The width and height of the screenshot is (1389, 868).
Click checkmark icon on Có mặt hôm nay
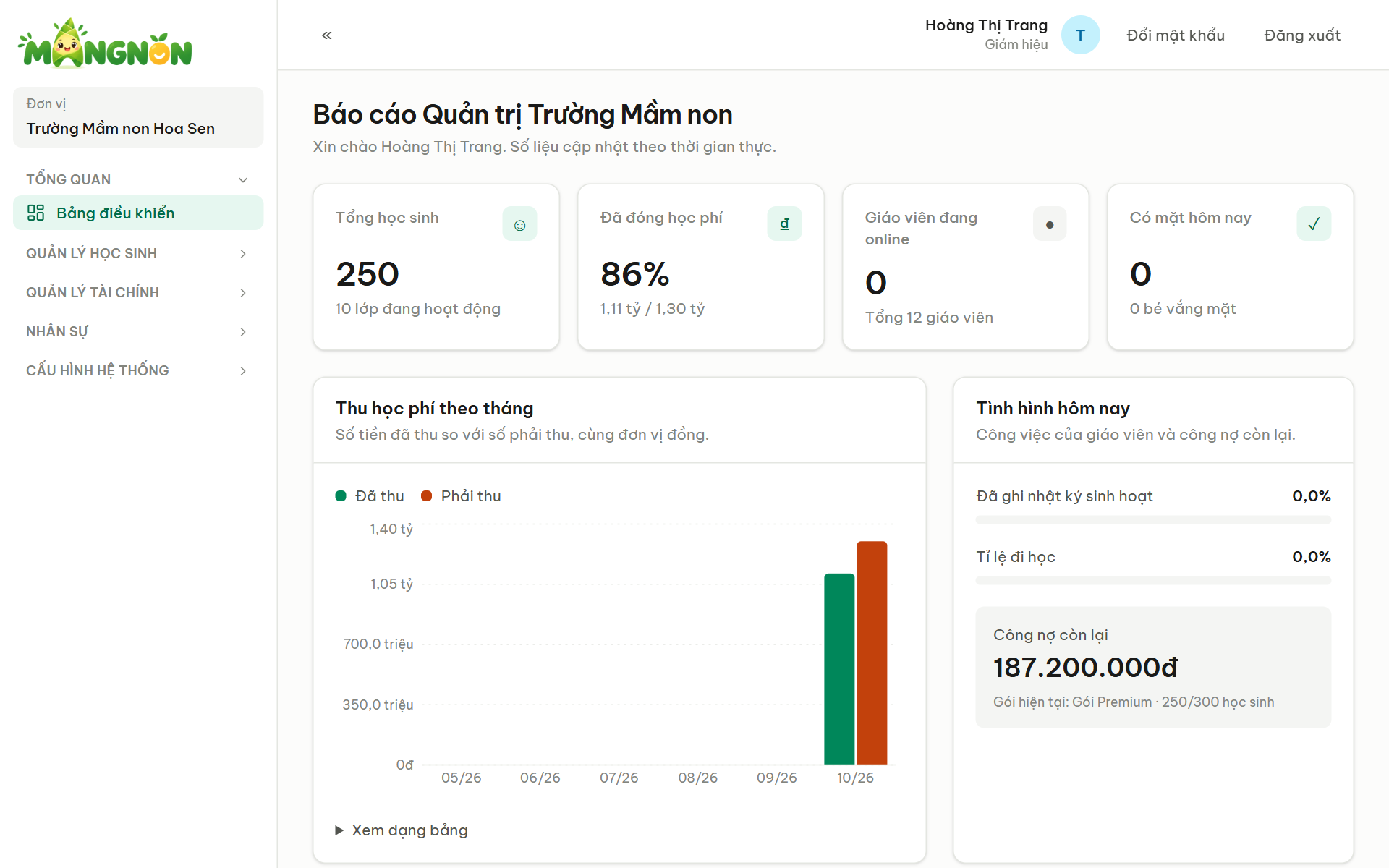coord(1314,224)
